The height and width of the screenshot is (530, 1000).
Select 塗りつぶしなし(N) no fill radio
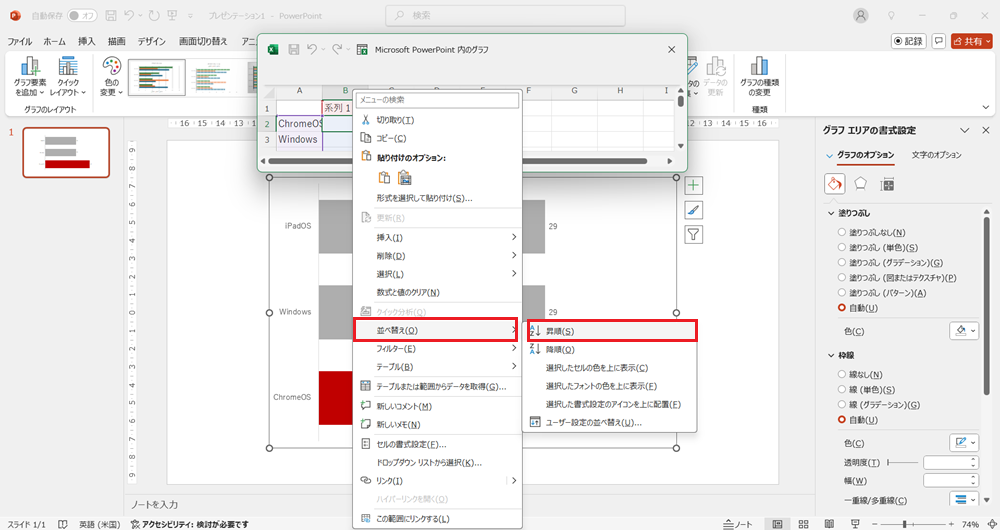point(842,233)
